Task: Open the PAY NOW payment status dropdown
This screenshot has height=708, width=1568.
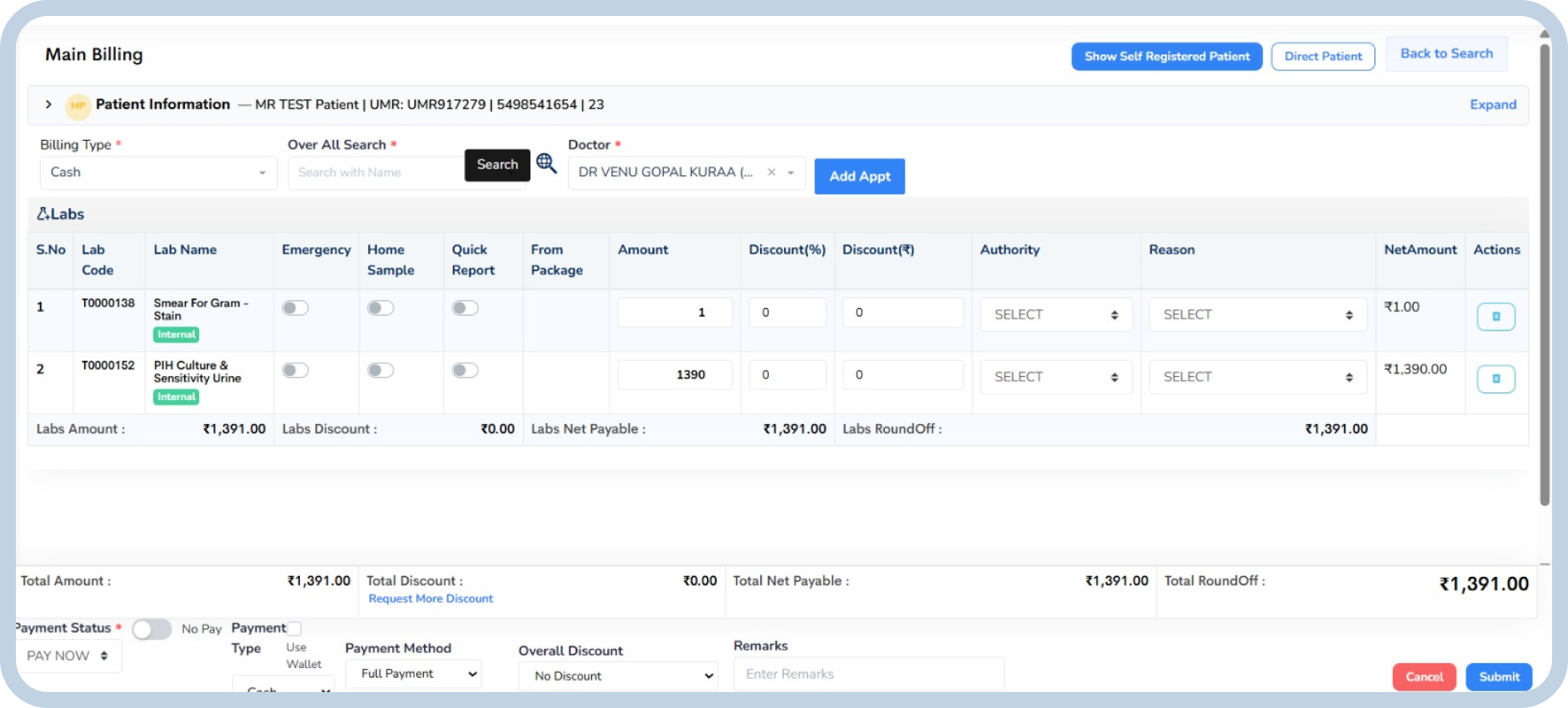Action: 69,656
